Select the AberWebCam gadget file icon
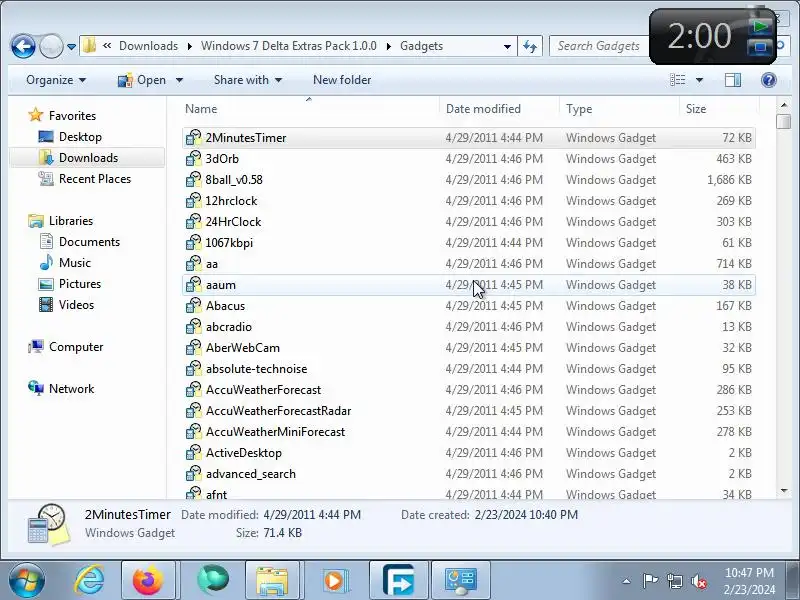Viewport: 800px width, 600px height. [193, 347]
